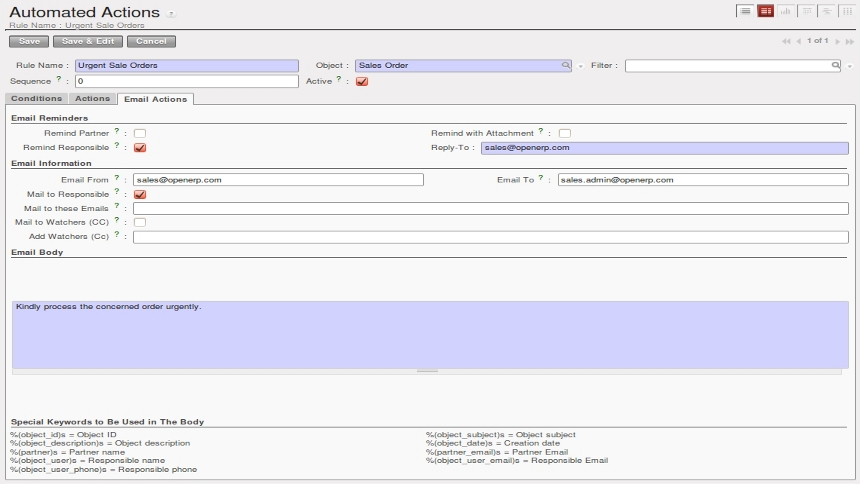The width and height of the screenshot is (860, 484).
Task: Click Save & Edit button
Action: [x=88, y=41]
